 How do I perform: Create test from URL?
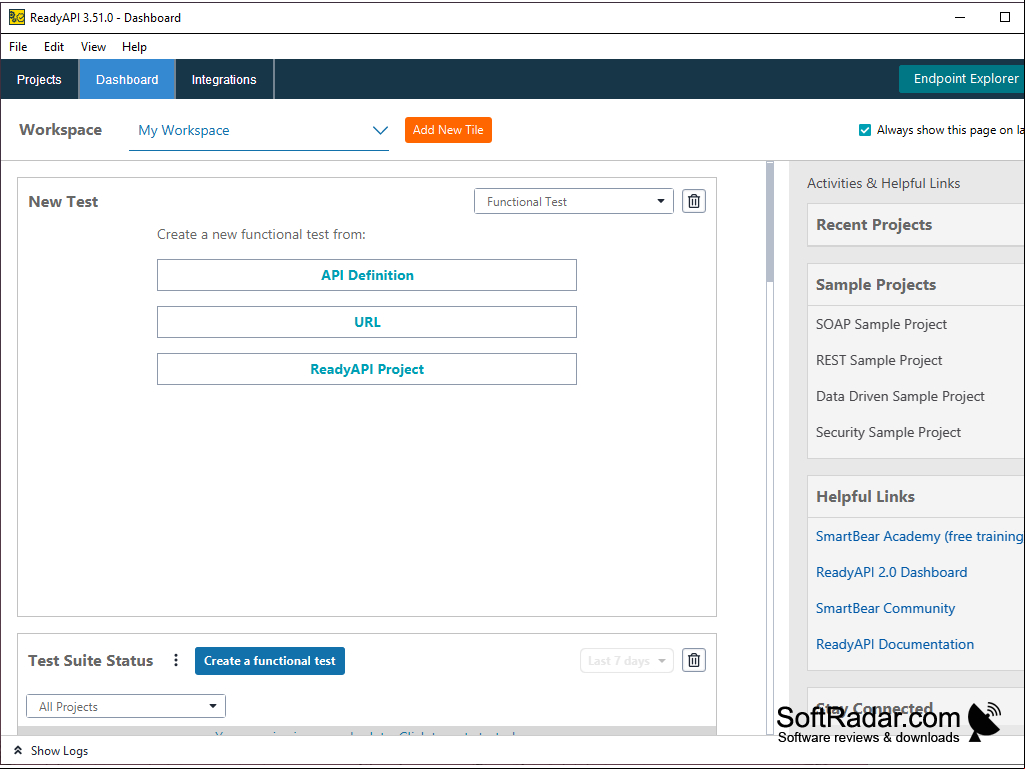pos(367,322)
